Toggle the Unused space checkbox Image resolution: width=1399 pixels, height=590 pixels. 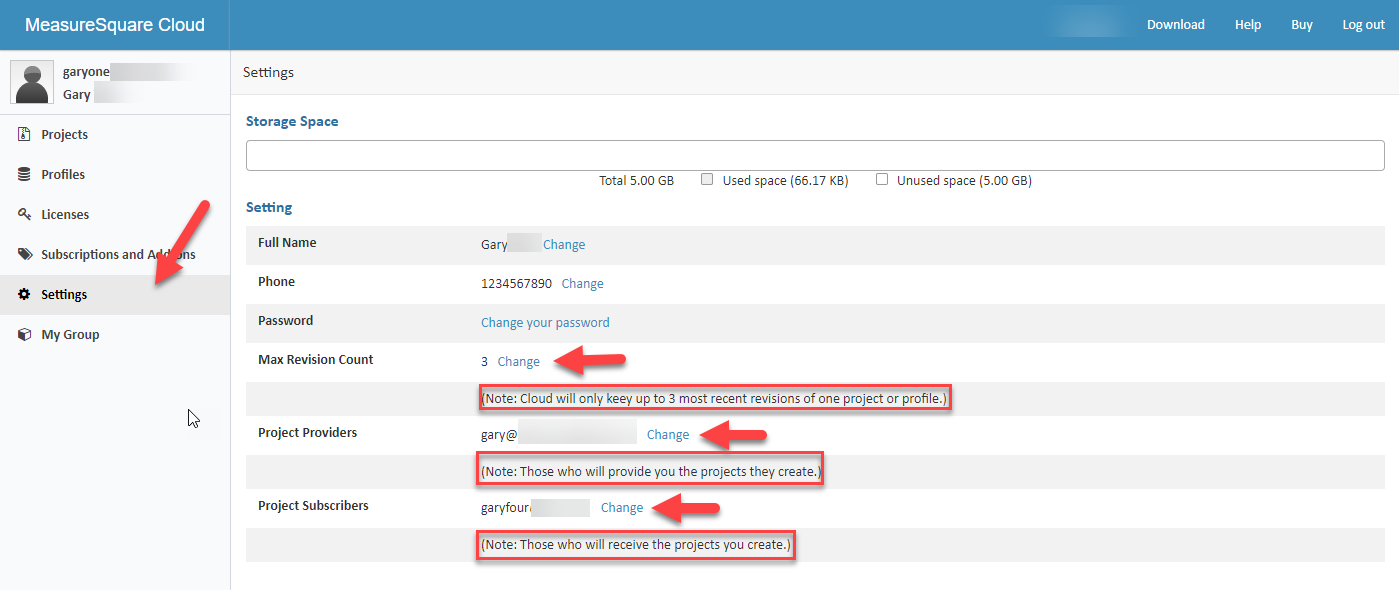click(882, 180)
